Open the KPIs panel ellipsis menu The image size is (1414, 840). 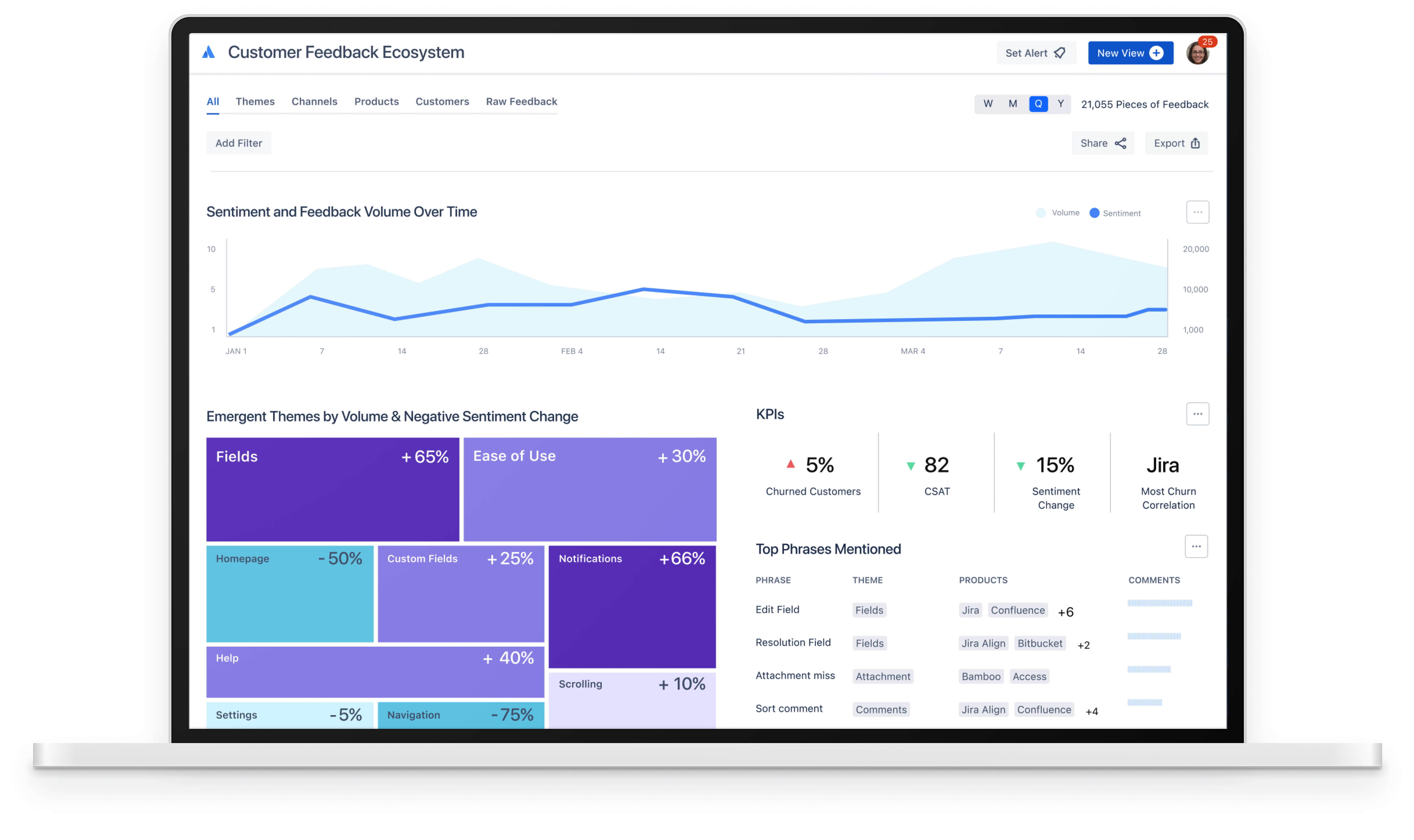pyautogui.click(x=1197, y=414)
